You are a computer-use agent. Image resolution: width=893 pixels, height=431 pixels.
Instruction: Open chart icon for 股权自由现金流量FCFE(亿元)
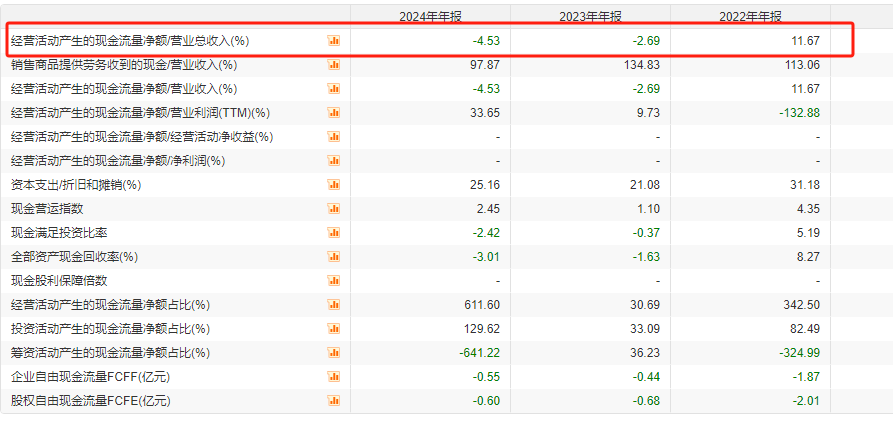(x=333, y=401)
